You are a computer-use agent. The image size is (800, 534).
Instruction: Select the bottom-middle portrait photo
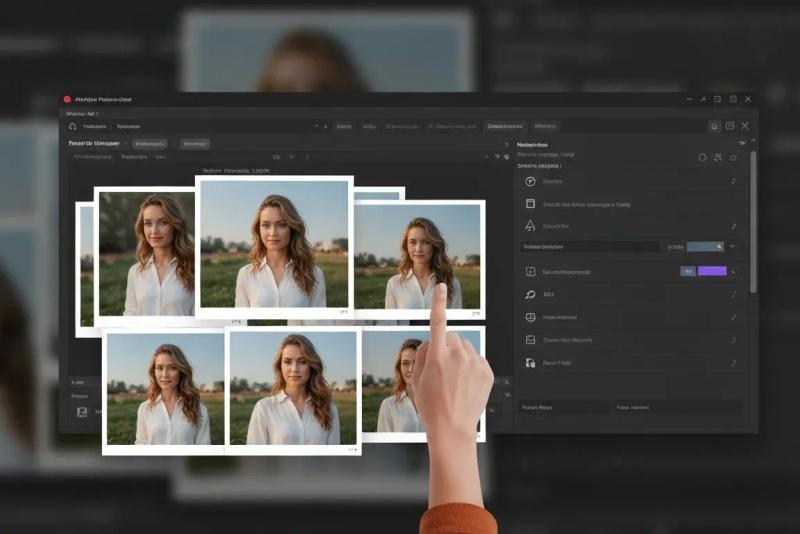293,389
